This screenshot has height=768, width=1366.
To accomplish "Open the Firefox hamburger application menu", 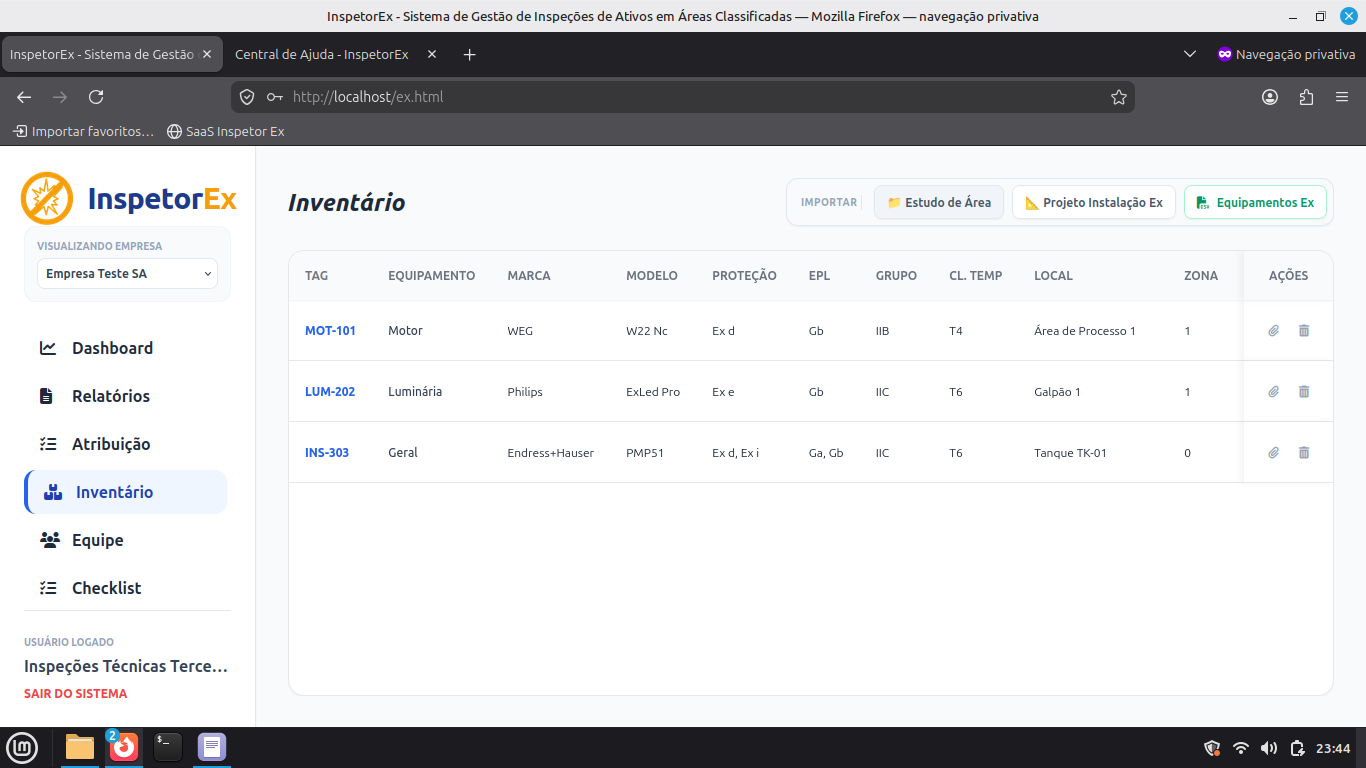I will tap(1342, 97).
